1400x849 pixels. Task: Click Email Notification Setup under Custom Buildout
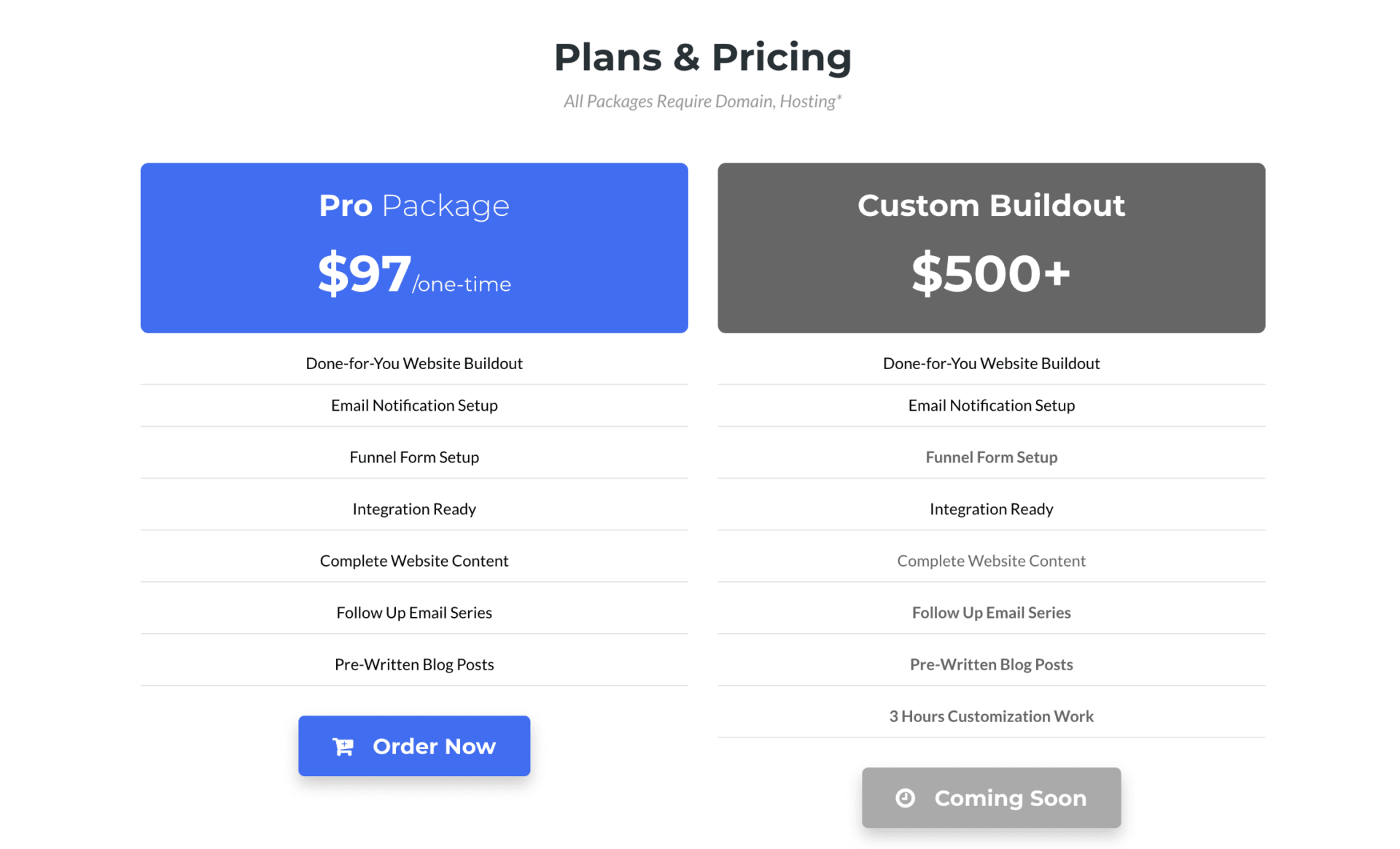pos(990,406)
